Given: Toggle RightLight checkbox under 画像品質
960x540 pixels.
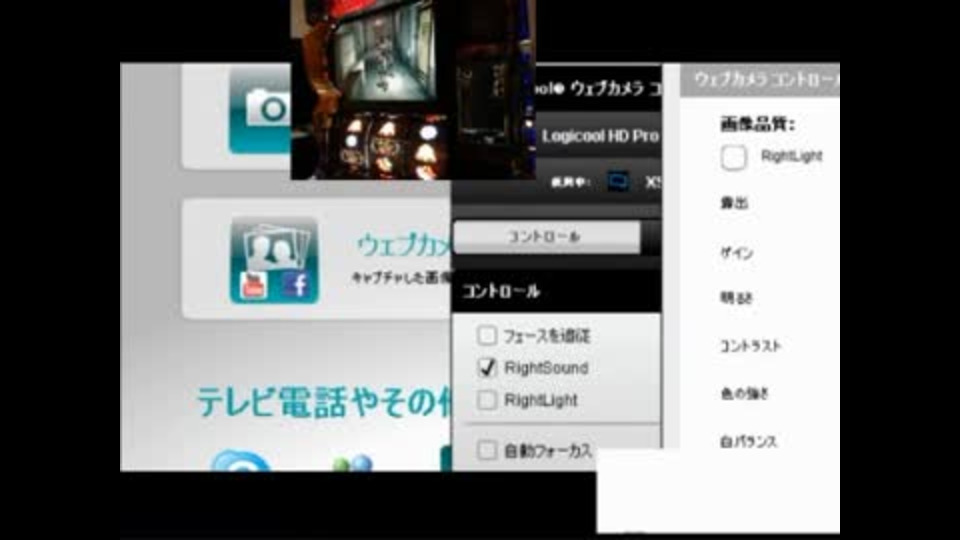Looking at the screenshot, I should click(x=733, y=157).
